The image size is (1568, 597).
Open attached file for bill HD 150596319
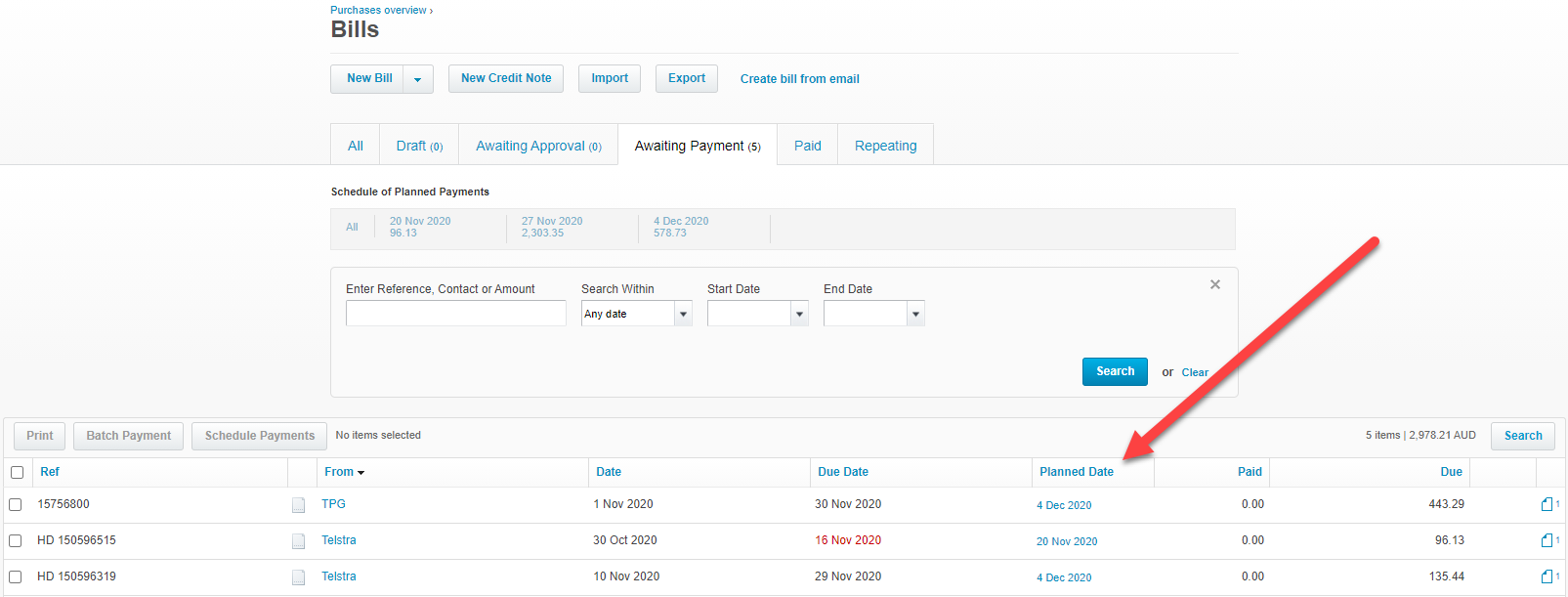tap(1547, 576)
